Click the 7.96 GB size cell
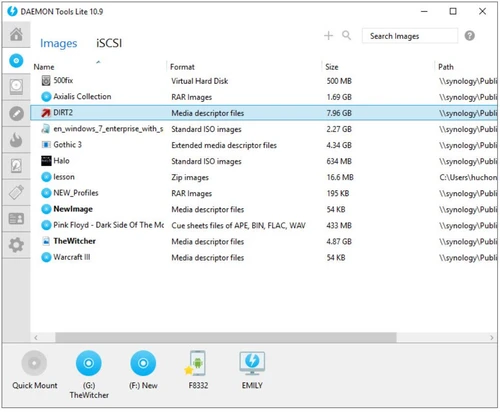This screenshot has height=413, width=500. point(339,113)
